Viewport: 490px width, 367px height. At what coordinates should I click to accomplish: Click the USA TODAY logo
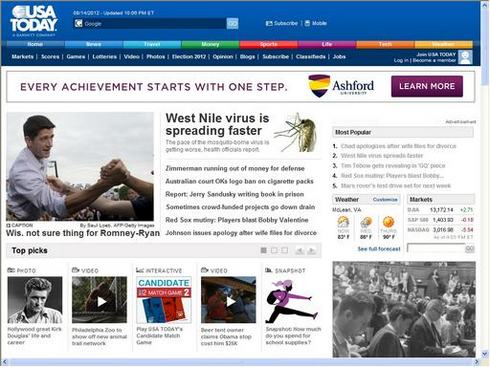[x=34, y=20]
